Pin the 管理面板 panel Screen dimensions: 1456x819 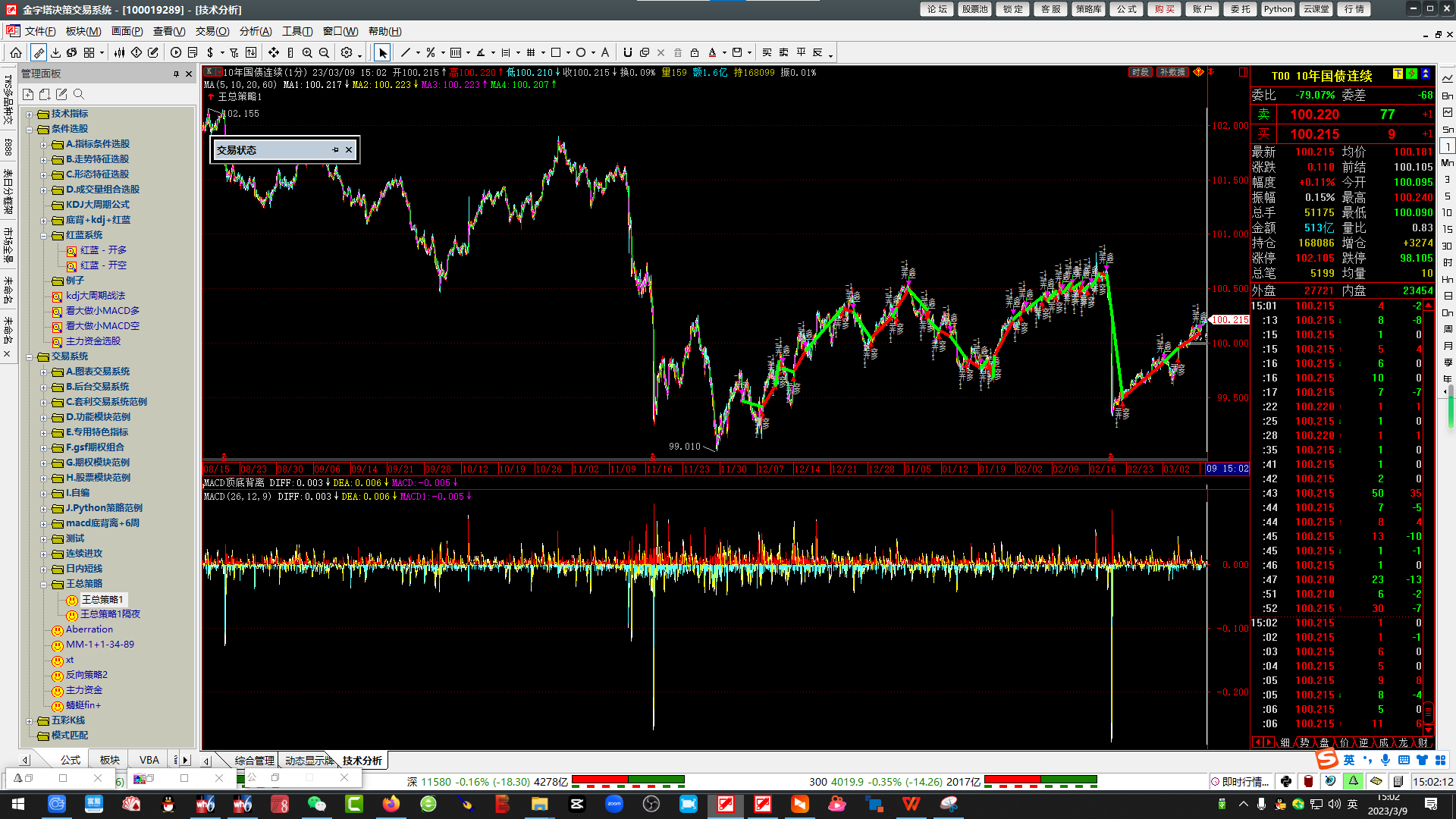pyautogui.click(x=176, y=74)
